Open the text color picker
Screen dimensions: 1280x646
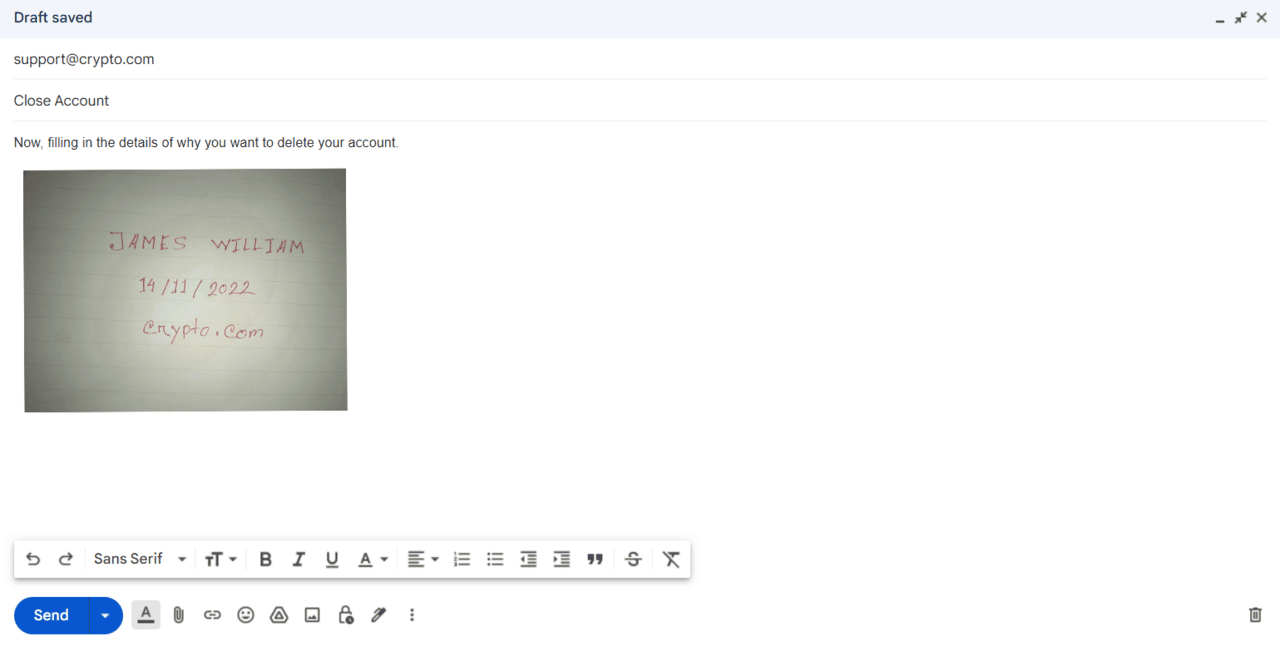pos(373,559)
